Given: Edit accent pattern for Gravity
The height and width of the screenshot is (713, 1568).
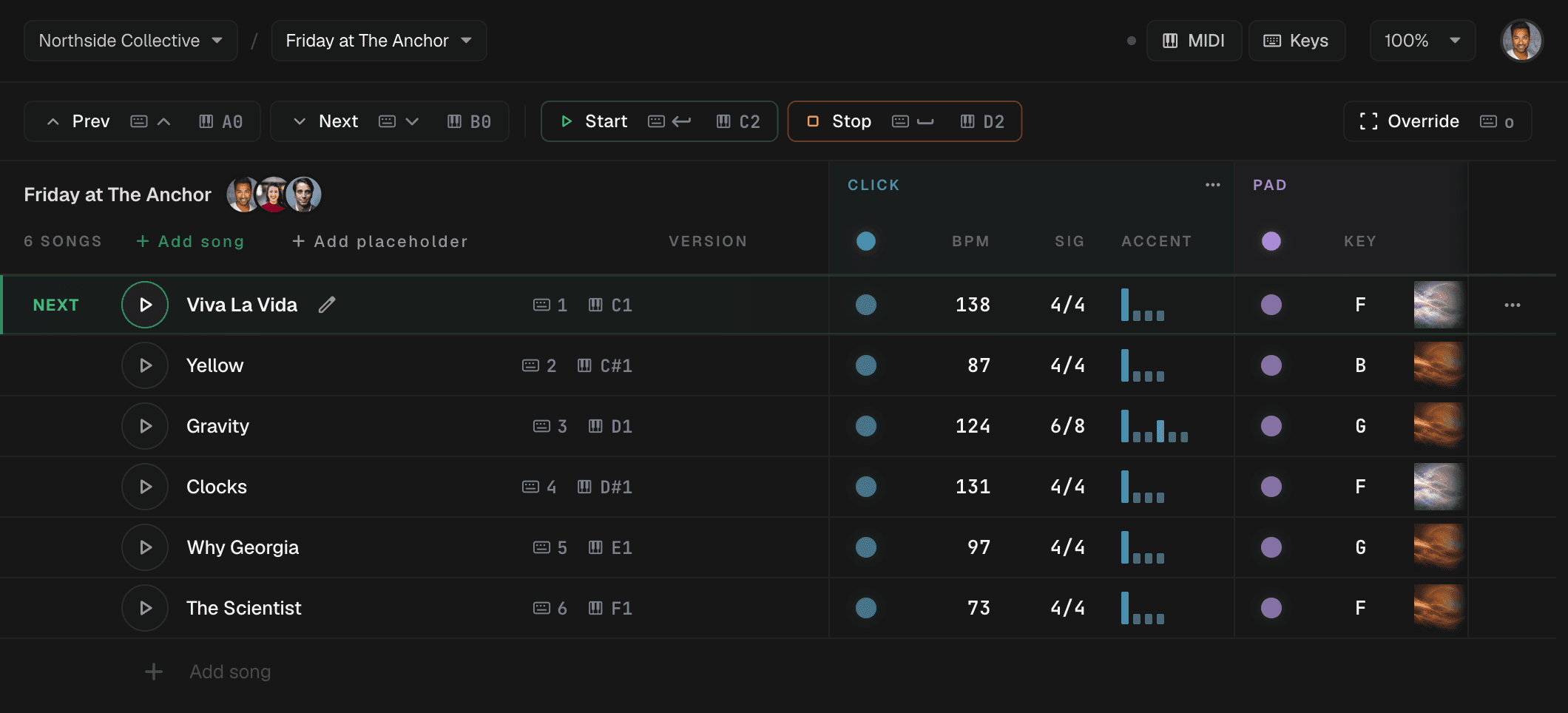Looking at the screenshot, I should coord(1155,426).
